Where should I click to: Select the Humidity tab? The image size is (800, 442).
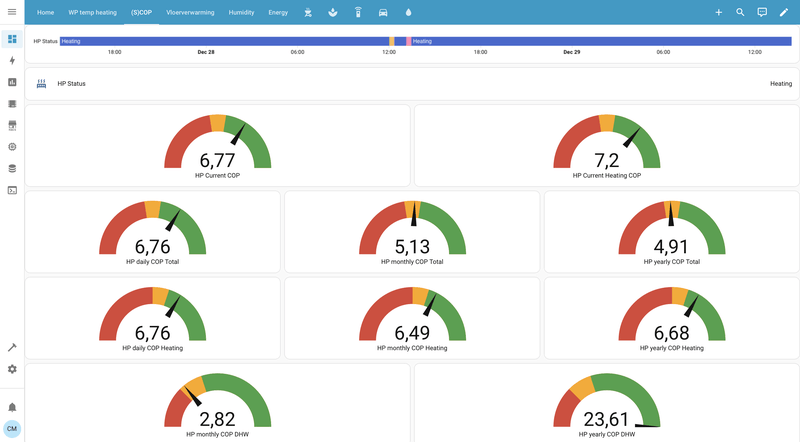241,13
